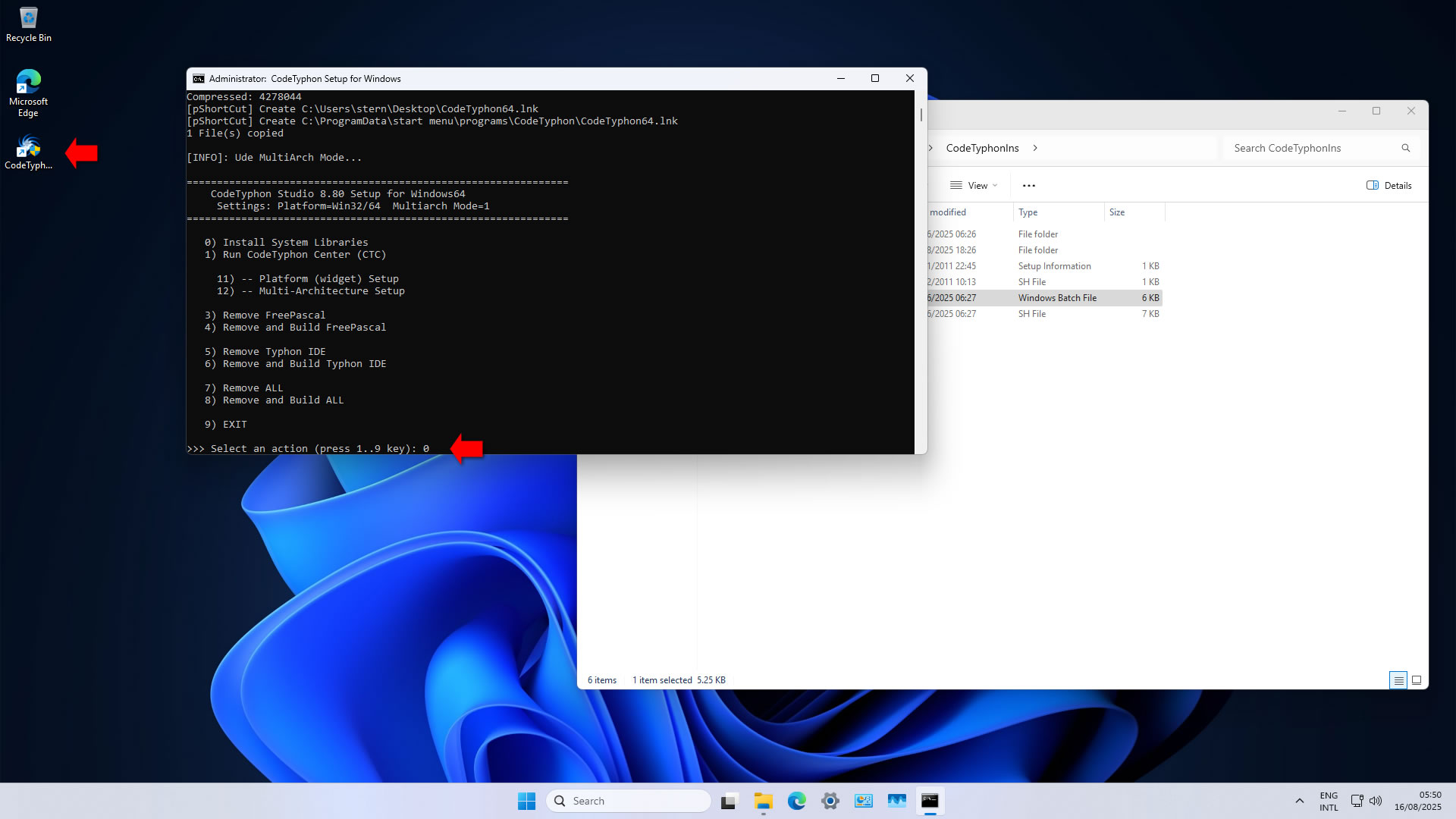Open the taskbar Search box
This screenshot has height=819, width=1456.
point(629,801)
